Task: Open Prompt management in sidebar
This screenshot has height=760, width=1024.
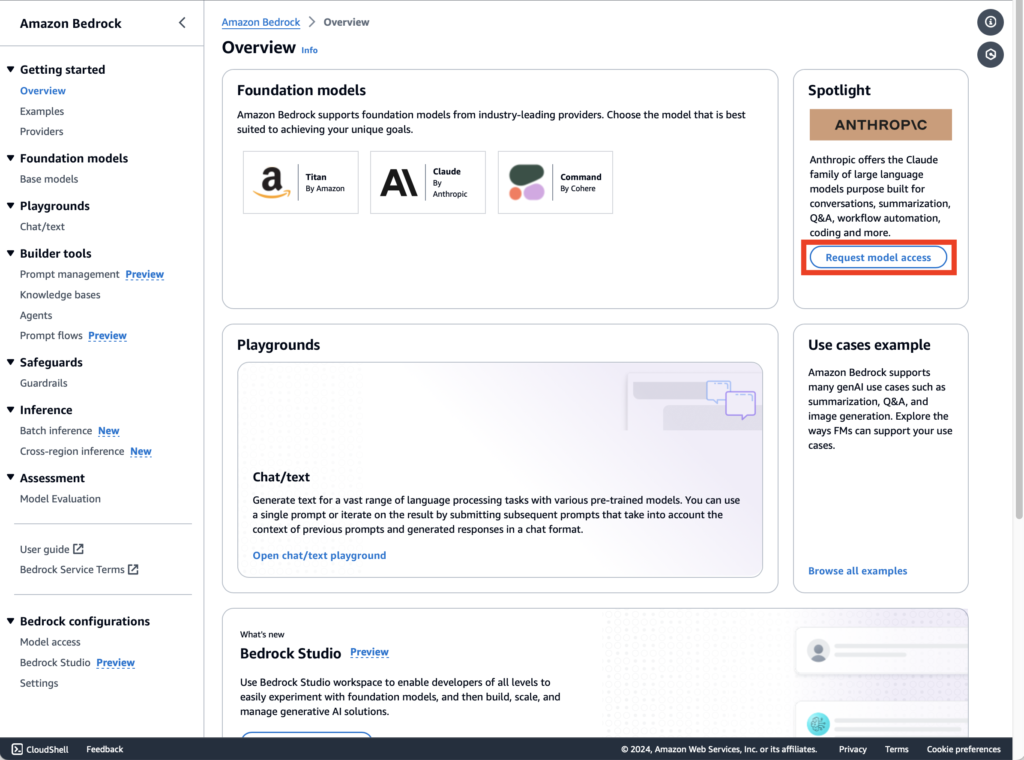Action: pyautogui.click(x=69, y=274)
